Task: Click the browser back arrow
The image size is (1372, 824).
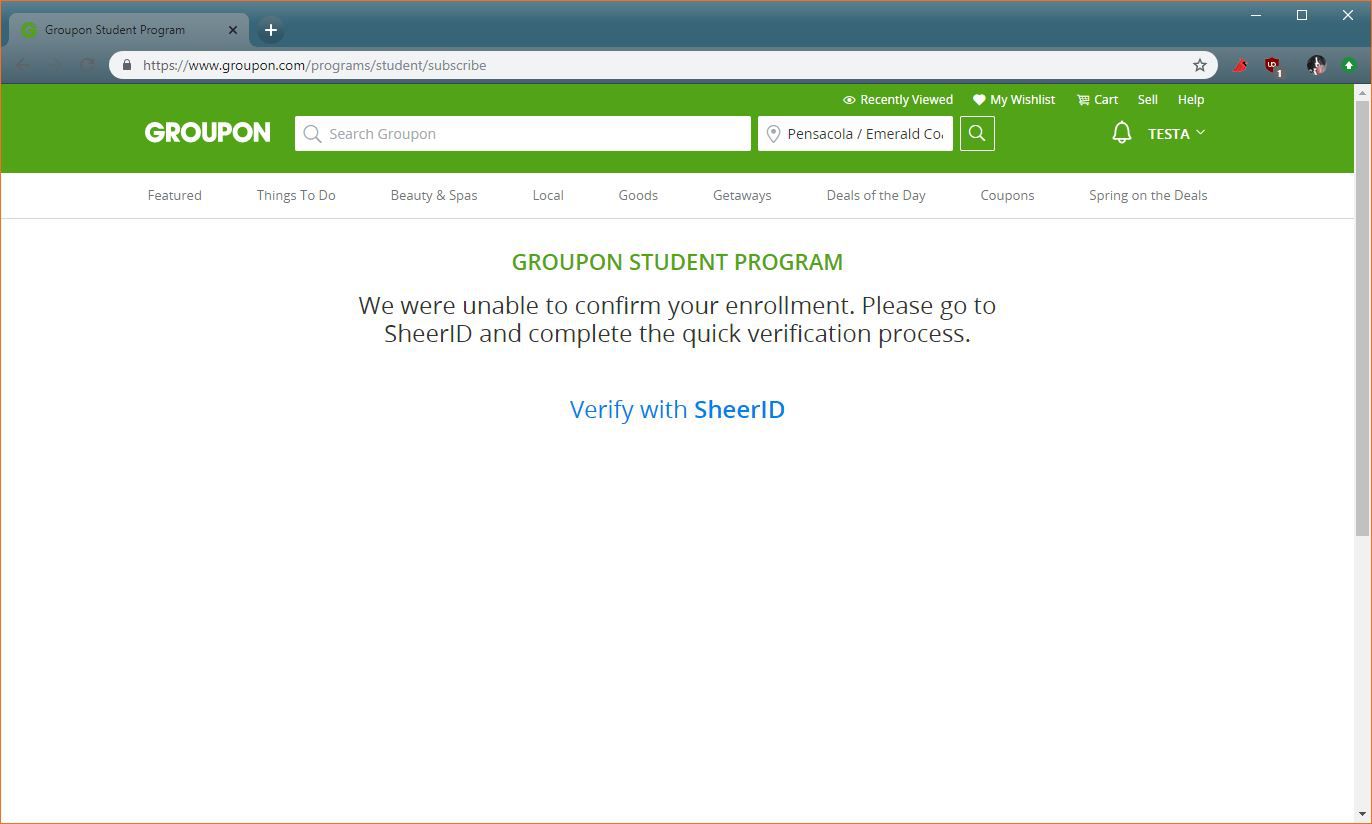Action: click(x=22, y=65)
